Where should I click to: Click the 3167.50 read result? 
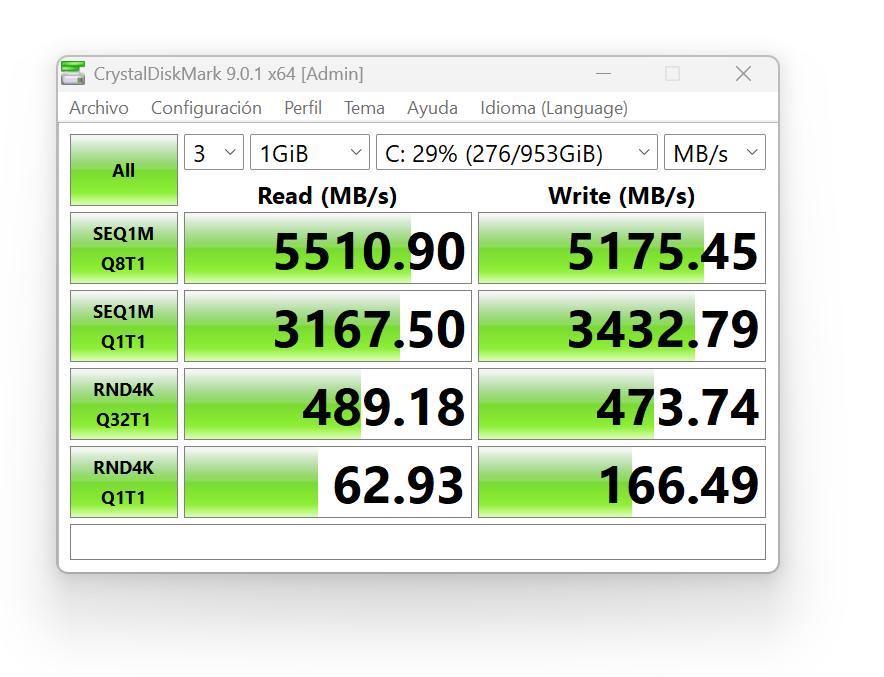coord(328,326)
